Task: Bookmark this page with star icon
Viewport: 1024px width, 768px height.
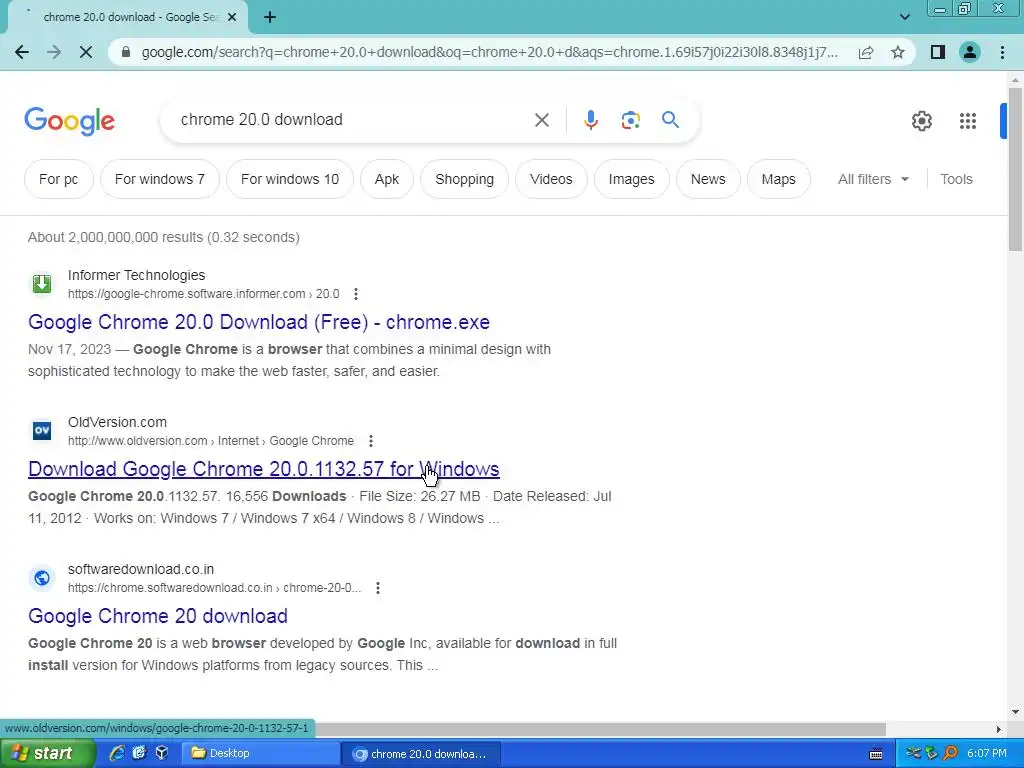Action: click(x=898, y=52)
